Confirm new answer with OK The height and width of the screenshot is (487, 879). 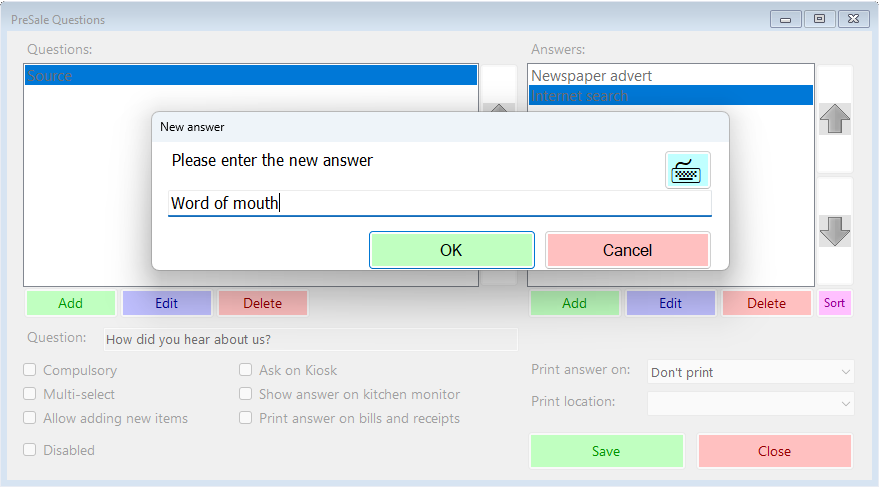[451, 250]
